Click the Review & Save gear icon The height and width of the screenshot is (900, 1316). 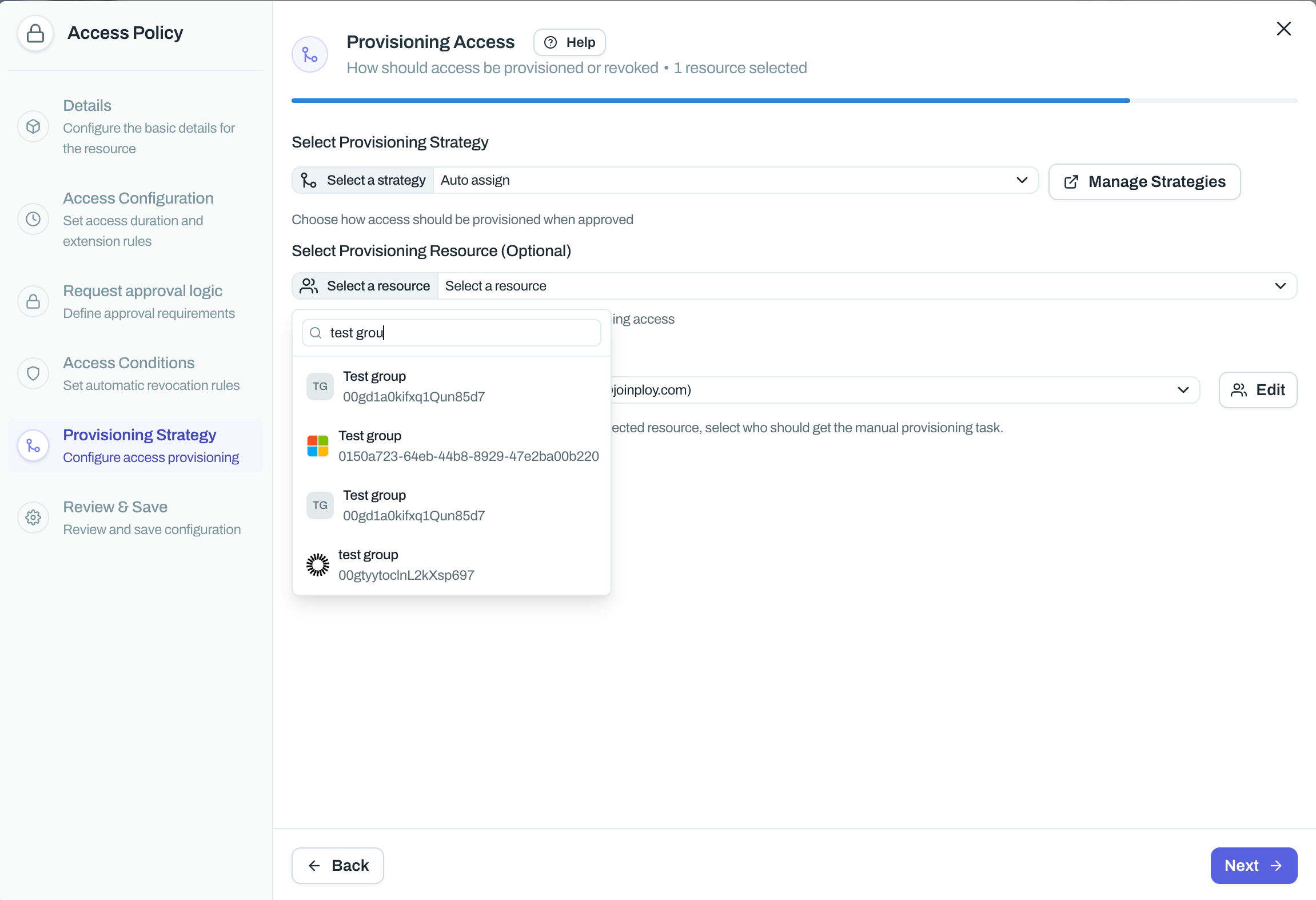pos(33,517)
